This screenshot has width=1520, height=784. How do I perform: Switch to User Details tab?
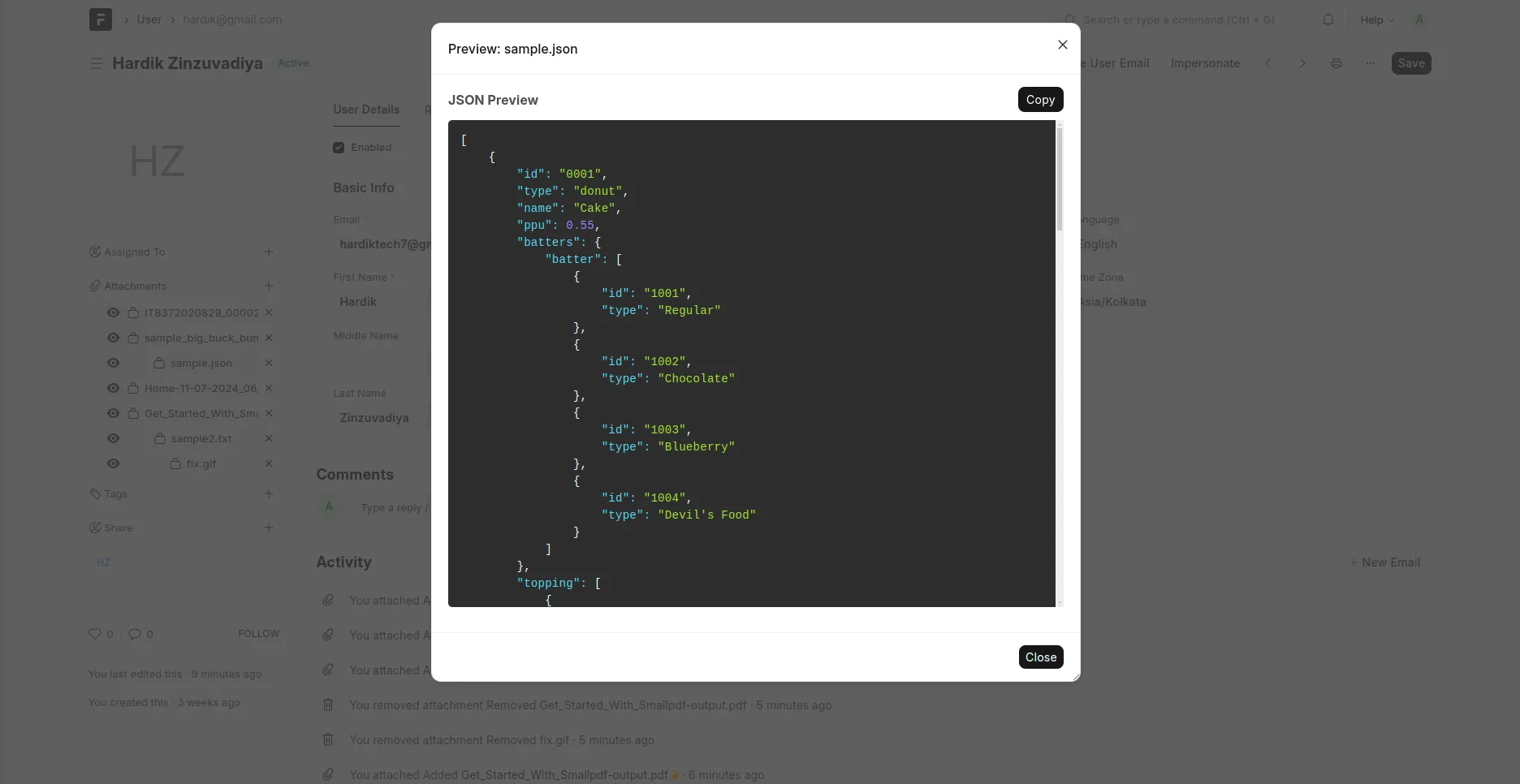366,110
